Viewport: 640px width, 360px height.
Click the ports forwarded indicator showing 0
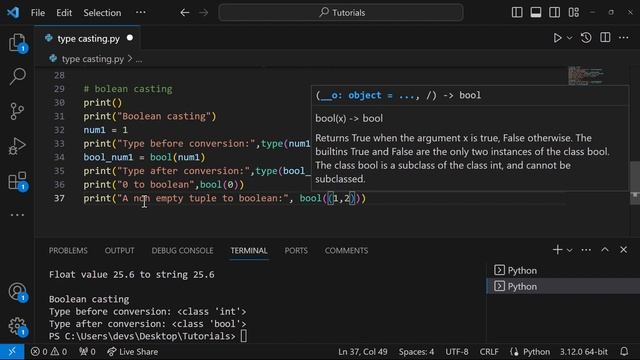[87, 351]
